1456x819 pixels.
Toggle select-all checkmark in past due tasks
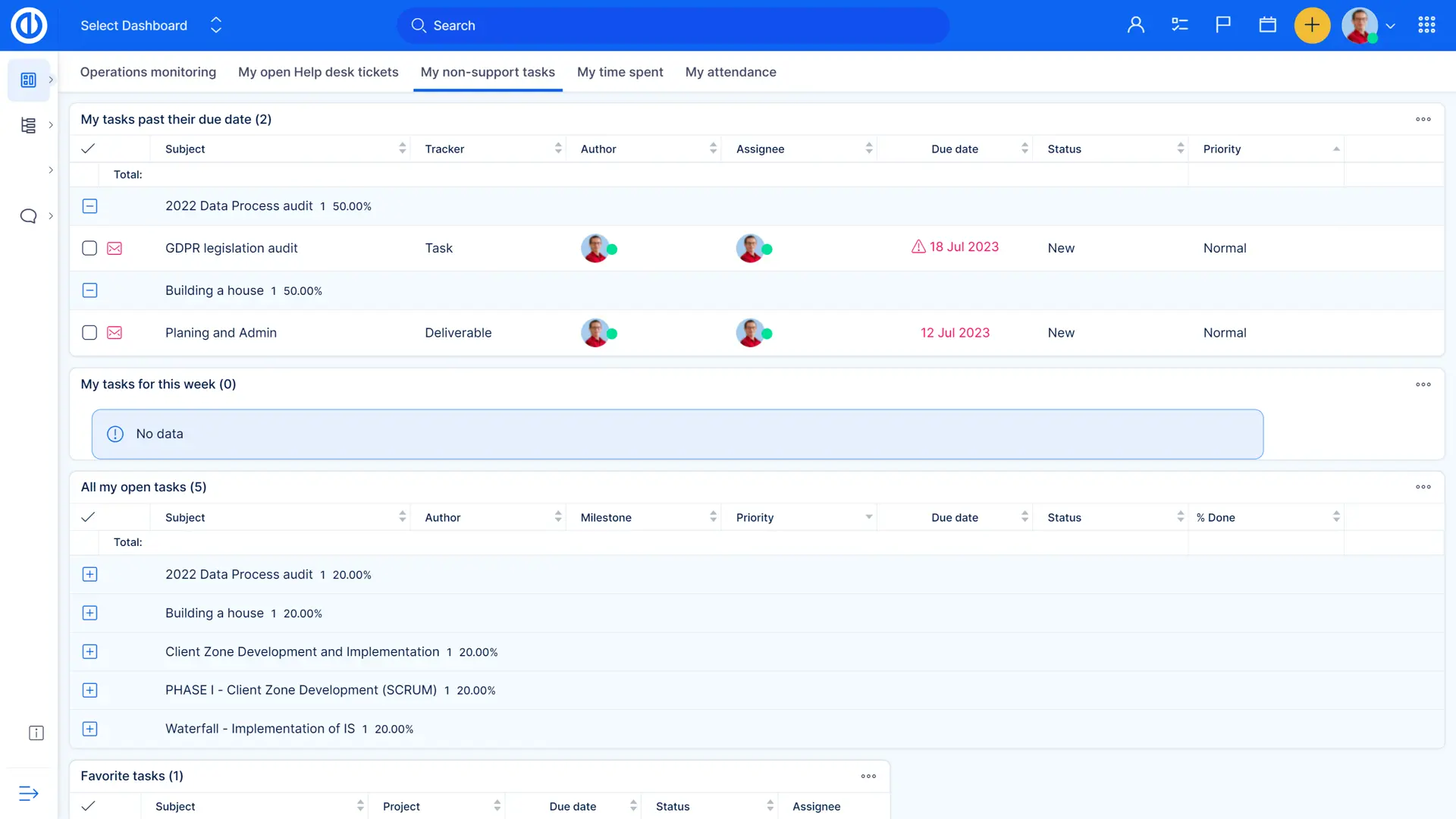click(x=88, y=149)
